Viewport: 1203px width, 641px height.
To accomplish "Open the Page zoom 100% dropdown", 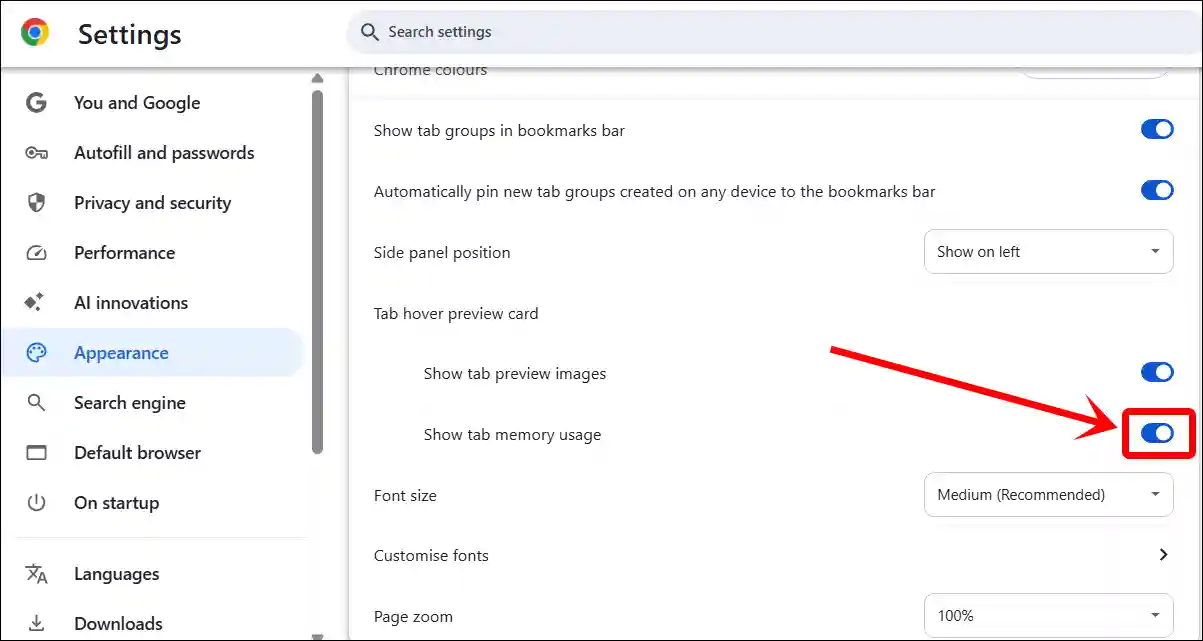I will (1049, 616).
